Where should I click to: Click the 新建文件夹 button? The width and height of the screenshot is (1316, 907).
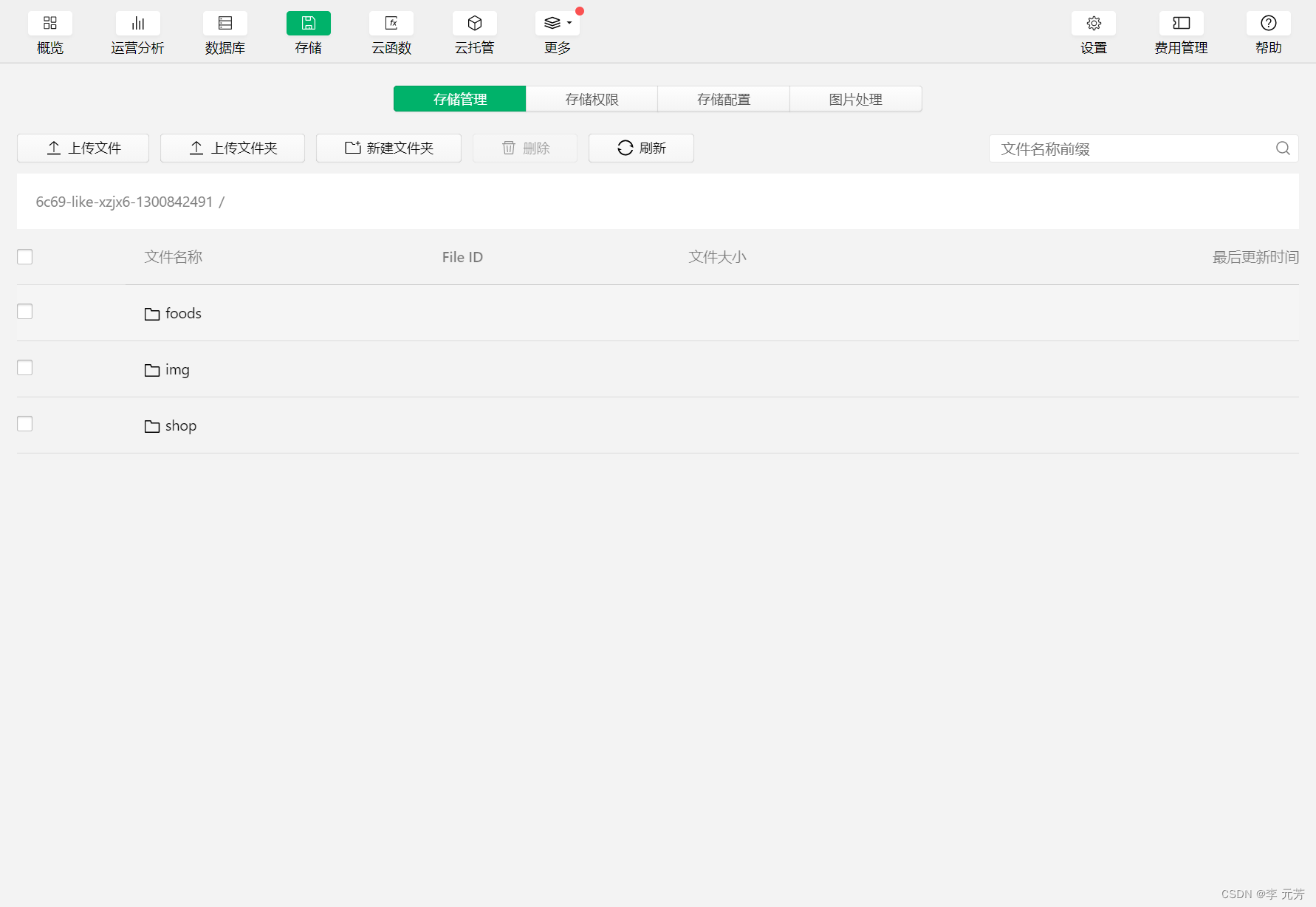point(388,148)
